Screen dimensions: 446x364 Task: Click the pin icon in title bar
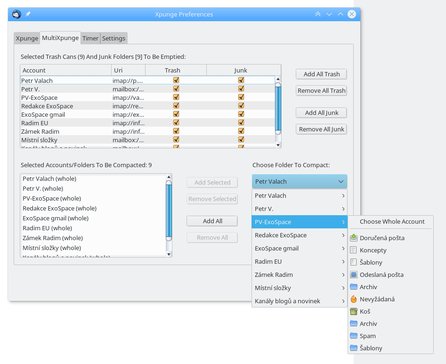pyautogui.click(x=28, y=14)
